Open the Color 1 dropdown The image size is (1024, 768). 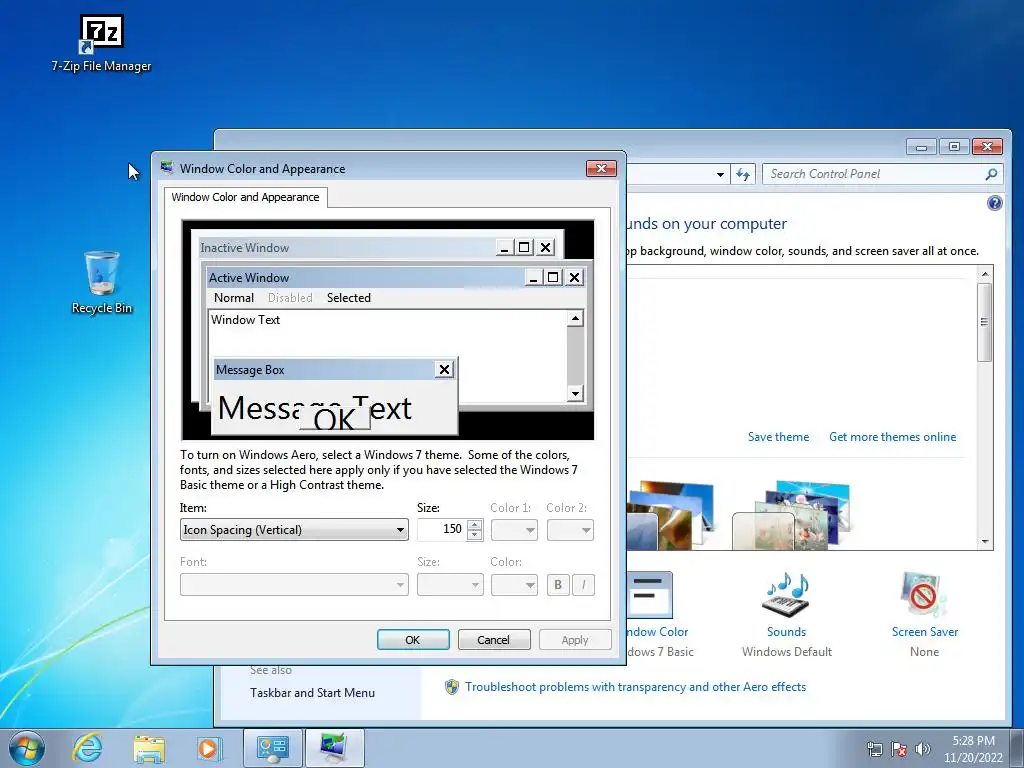coord(515,530)
